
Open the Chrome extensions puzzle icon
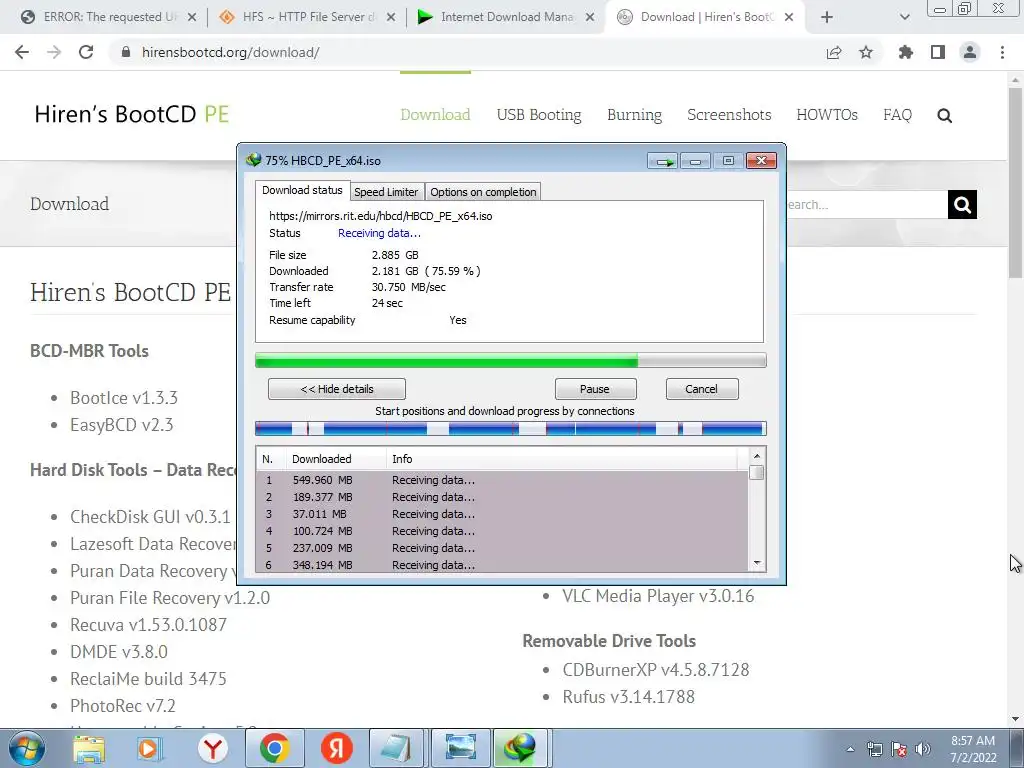(905, 52)
